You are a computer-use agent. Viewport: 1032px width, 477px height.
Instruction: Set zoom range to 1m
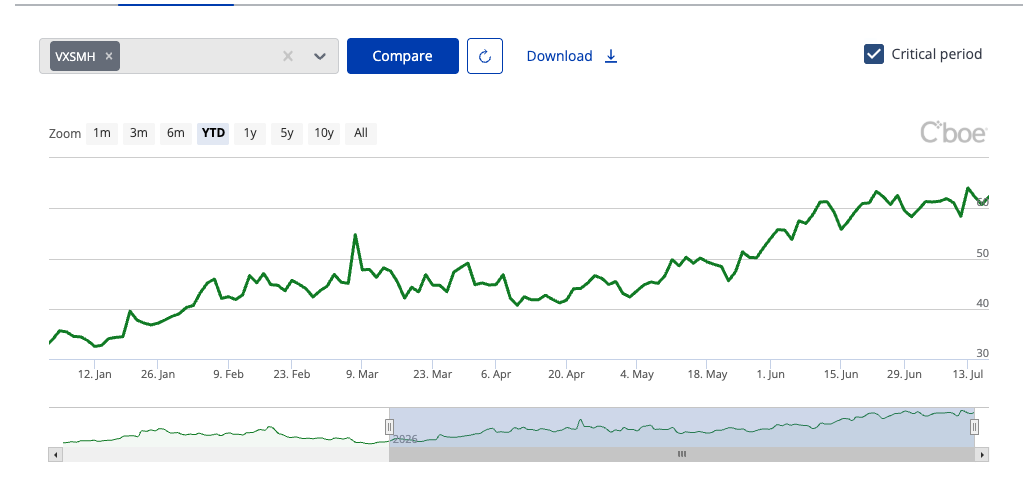coord(101,133)
